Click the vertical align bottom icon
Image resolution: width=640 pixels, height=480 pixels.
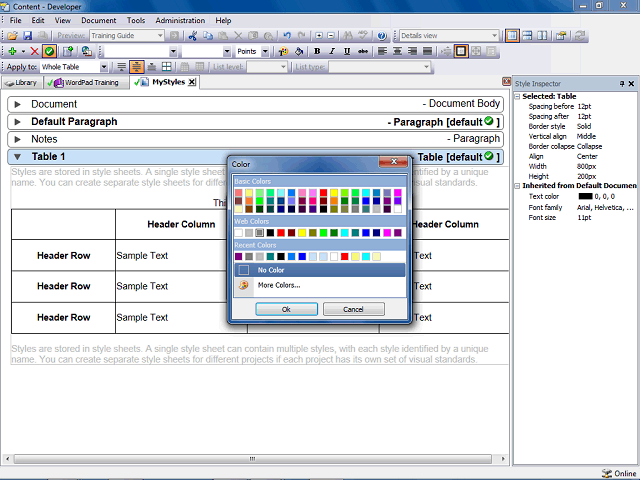tap(151, 67)
